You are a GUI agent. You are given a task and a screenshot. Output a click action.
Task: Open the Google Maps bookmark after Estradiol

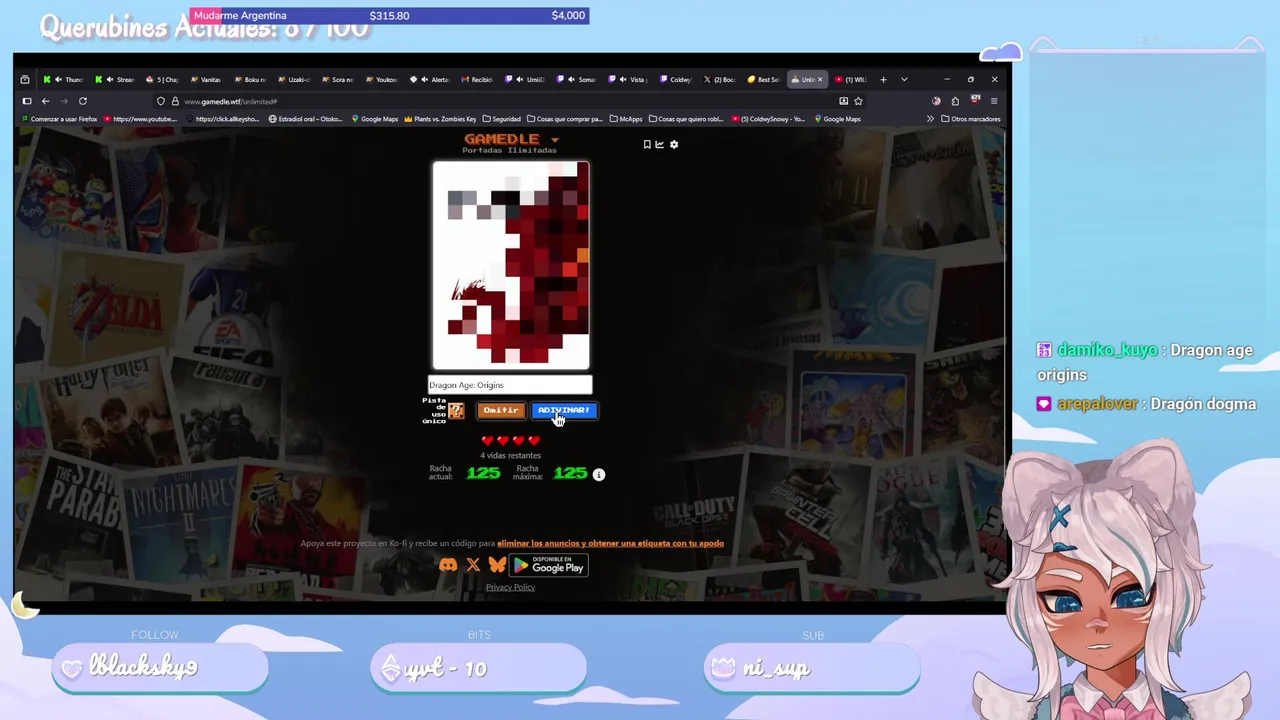tap(374, 119)
